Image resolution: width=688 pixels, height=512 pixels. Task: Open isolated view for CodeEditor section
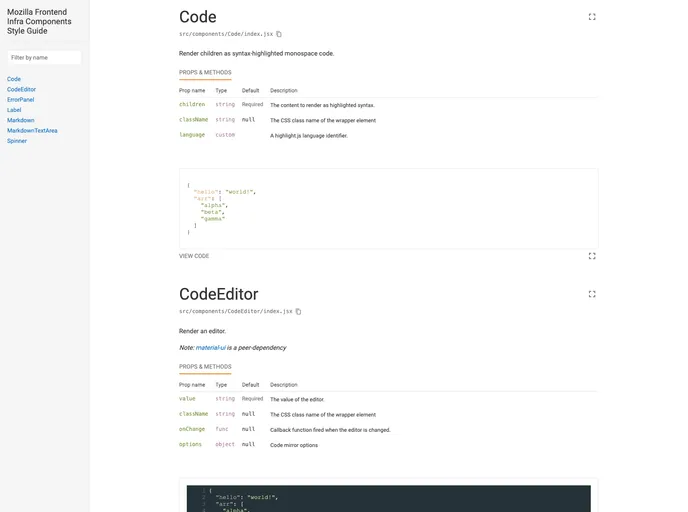(x=591, y=294)
